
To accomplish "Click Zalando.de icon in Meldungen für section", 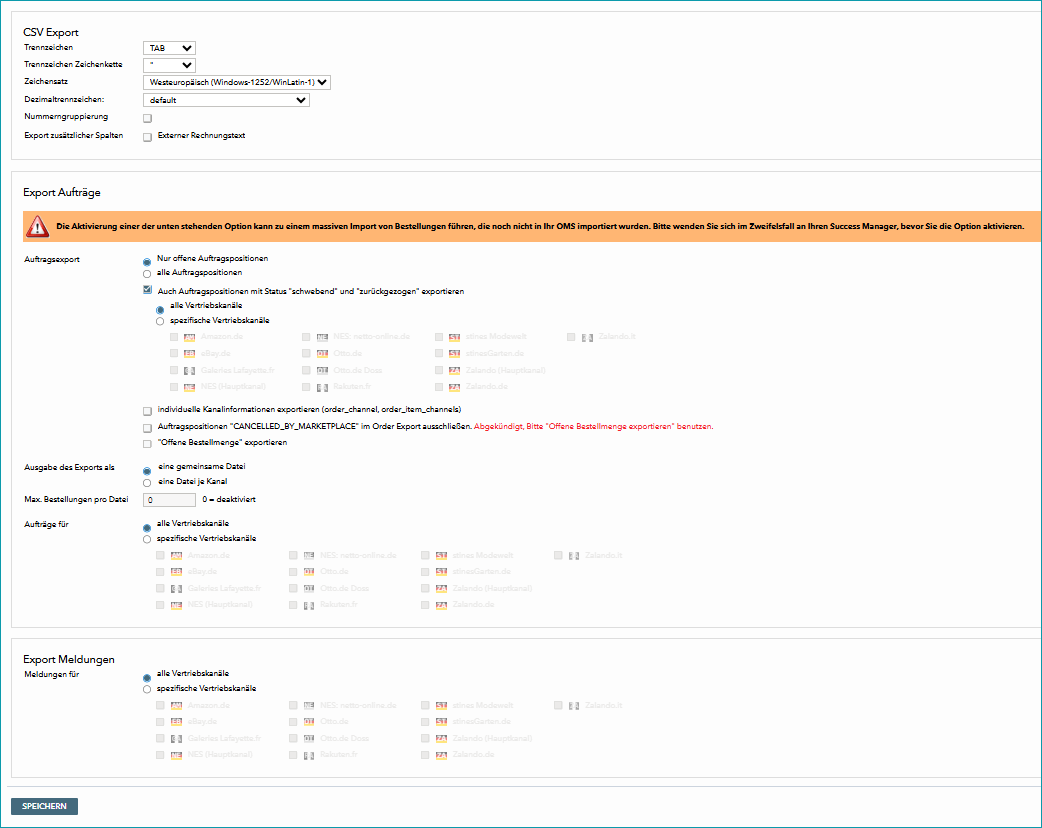I will [x=441, y=756].
